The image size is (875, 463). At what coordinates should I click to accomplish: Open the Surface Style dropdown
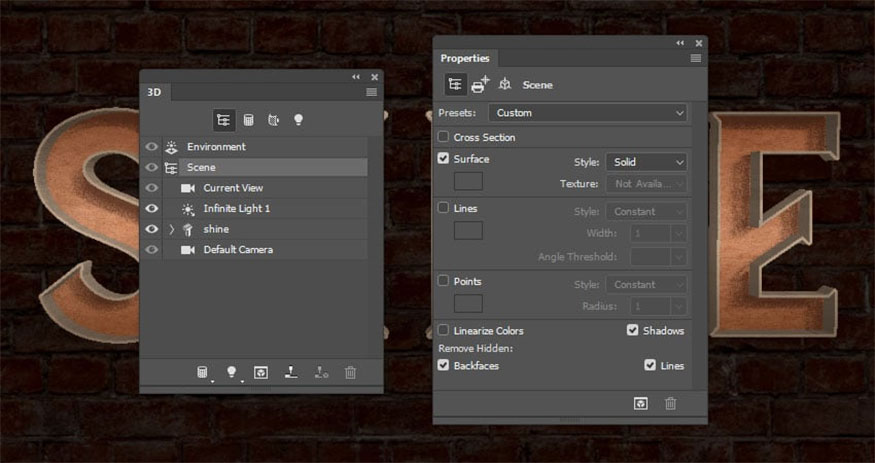point(646,161)
